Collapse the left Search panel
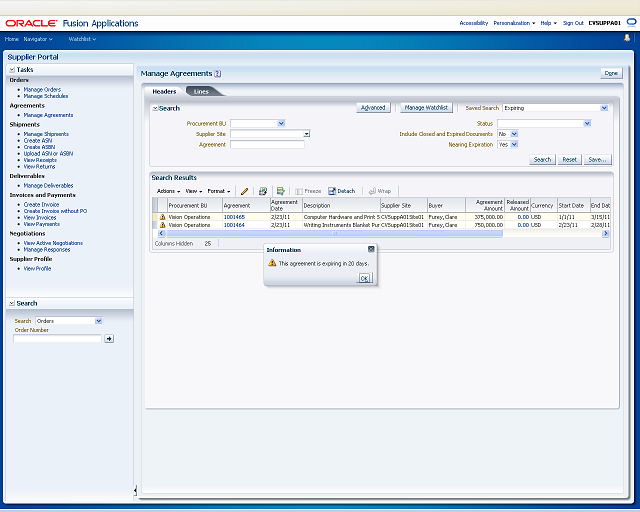This screenshot has width=640, height=512. coord(12,303)
